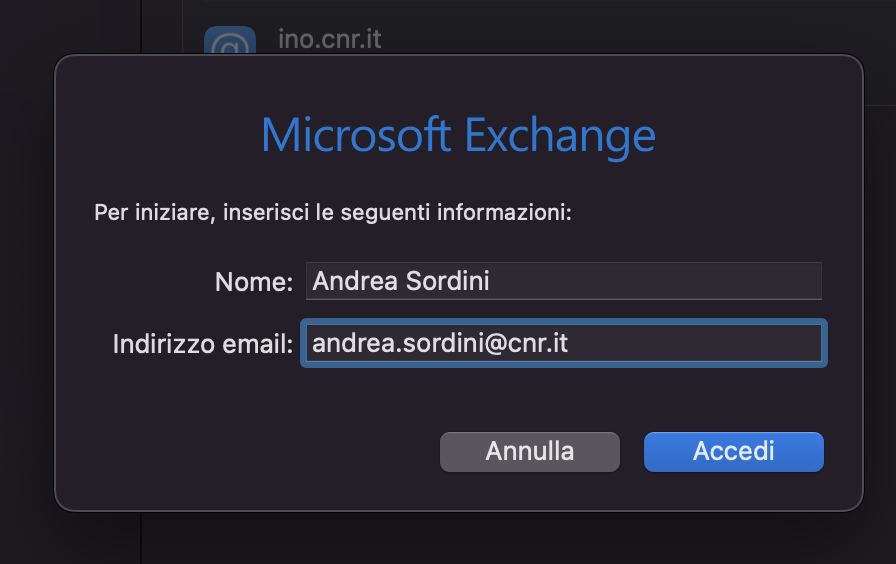Place cursor on "Andrea" in Nome field
The image size is (896, 564).
pyautogui.click(x=355, y=281)
